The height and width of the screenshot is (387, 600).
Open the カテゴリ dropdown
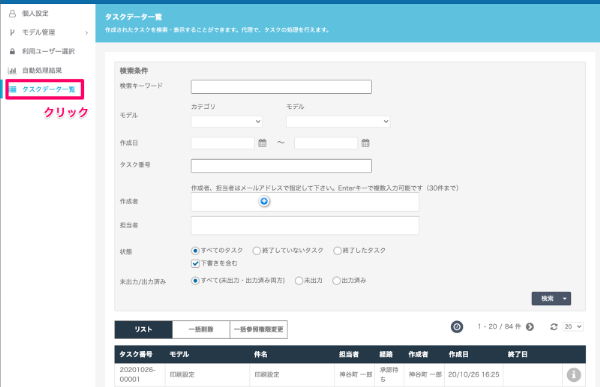[227, 122]
